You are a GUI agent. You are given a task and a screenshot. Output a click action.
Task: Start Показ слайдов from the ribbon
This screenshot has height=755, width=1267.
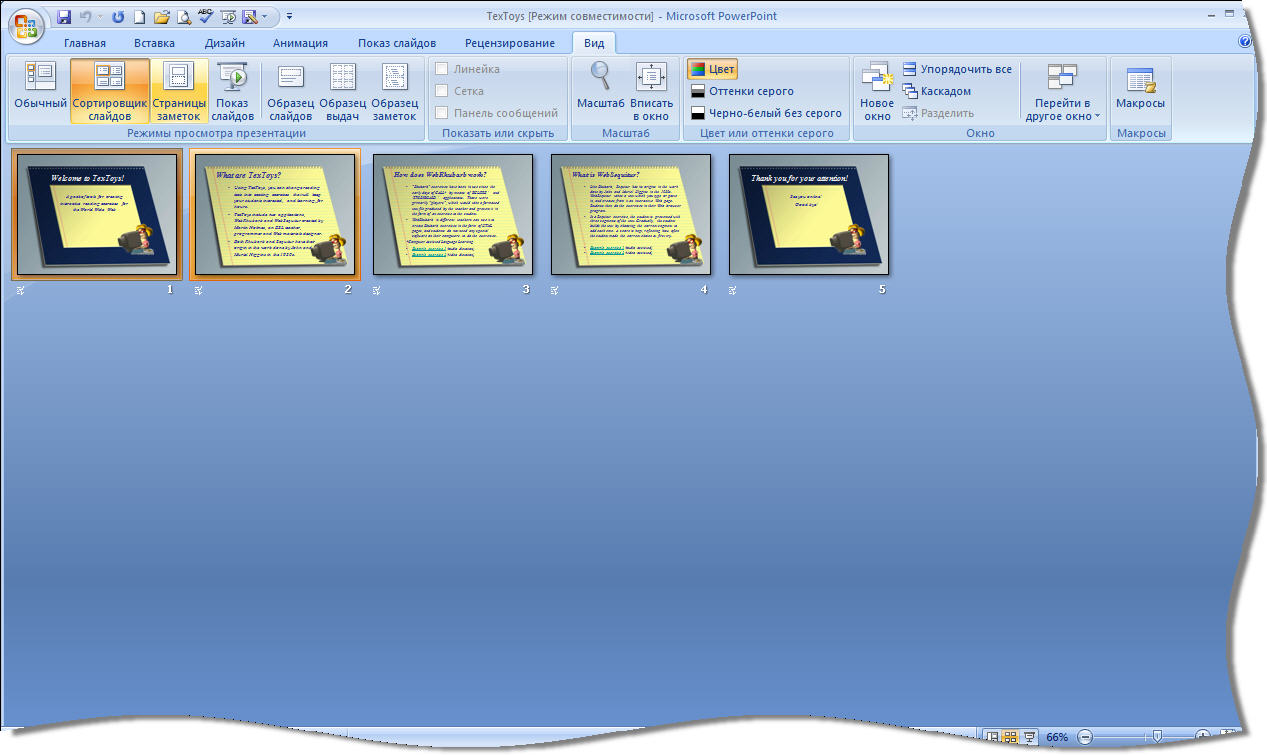coord(232,88)
